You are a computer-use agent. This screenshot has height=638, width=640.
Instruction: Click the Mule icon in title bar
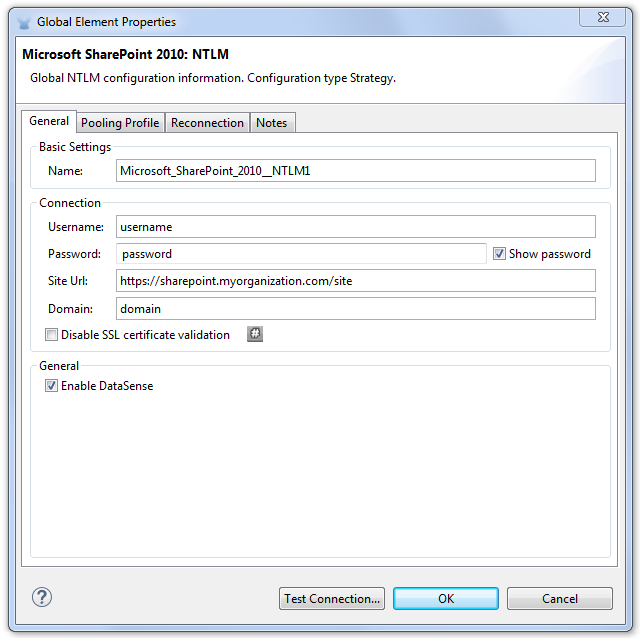[x=24, y=22]
